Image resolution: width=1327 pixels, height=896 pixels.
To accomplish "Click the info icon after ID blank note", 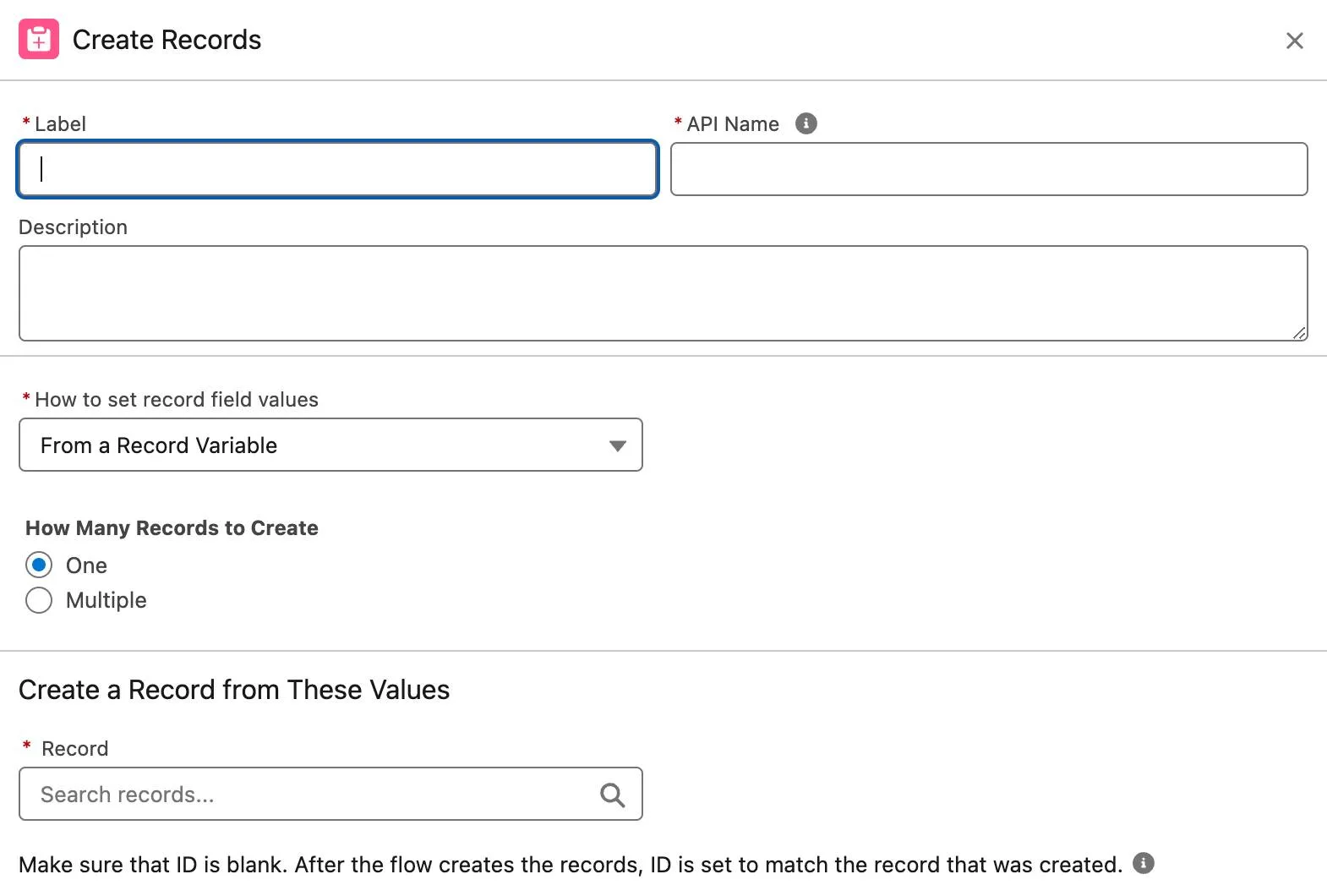I will 1144,863.
